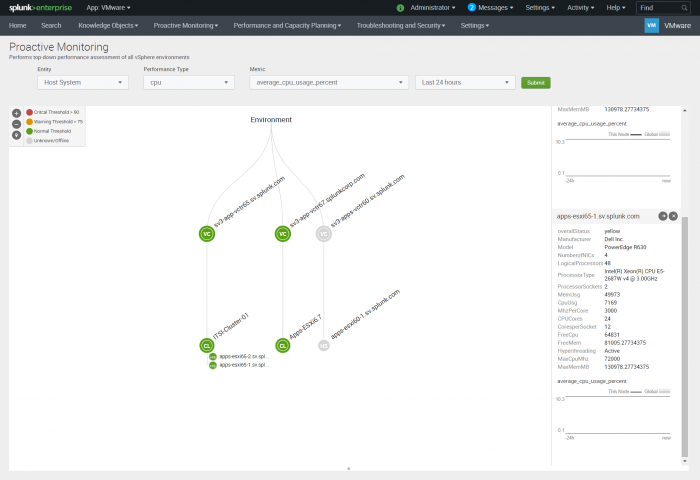Expand the App: VMware menu
700x480 pixels.
pos(108,8)
